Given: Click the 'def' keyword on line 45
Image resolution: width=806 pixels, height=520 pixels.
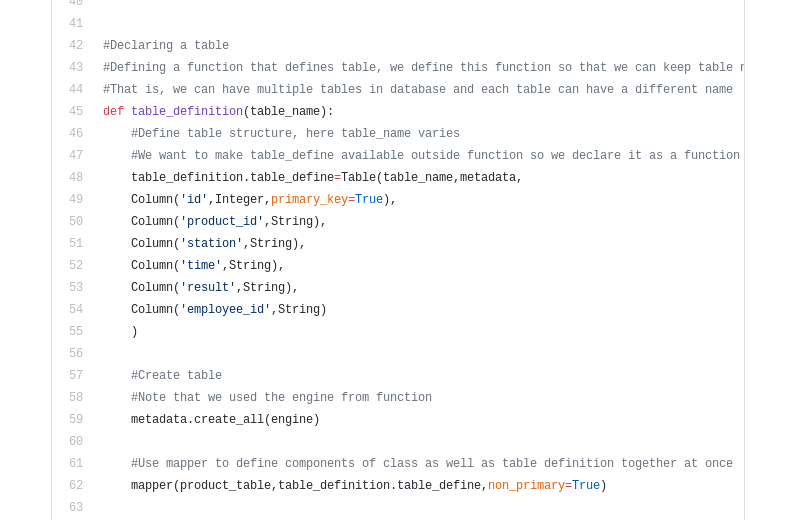Looking at the screenshot, I should 114,111.
